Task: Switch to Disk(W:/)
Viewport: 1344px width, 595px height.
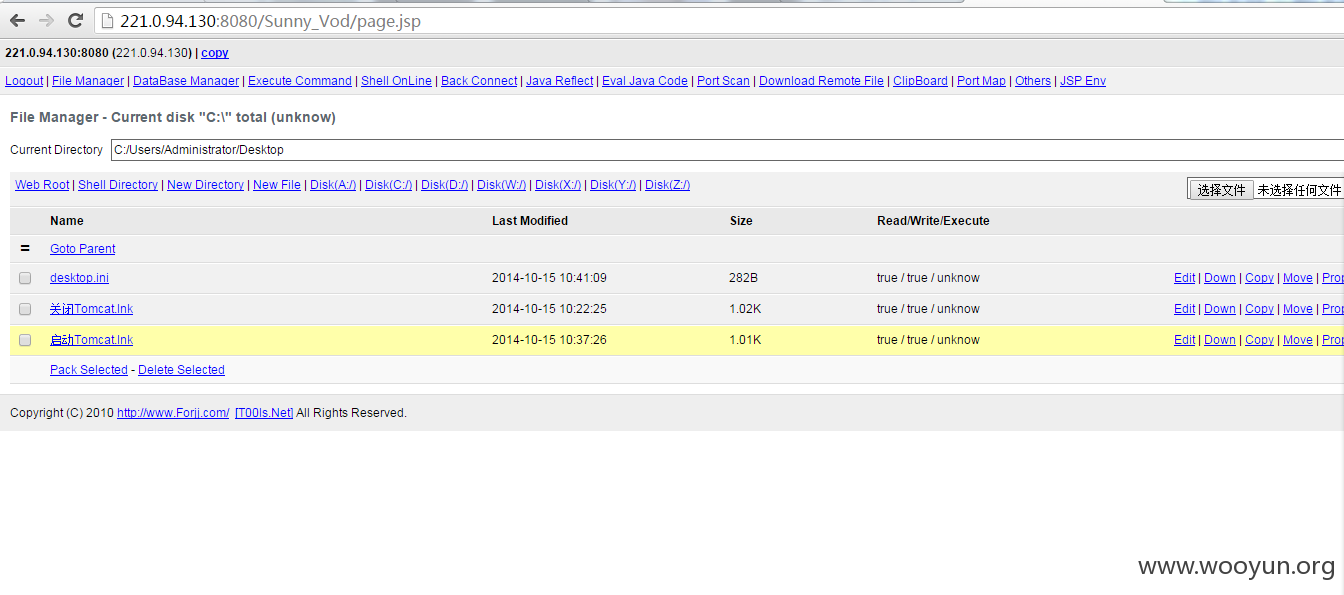Action: [x=501, y=185]
